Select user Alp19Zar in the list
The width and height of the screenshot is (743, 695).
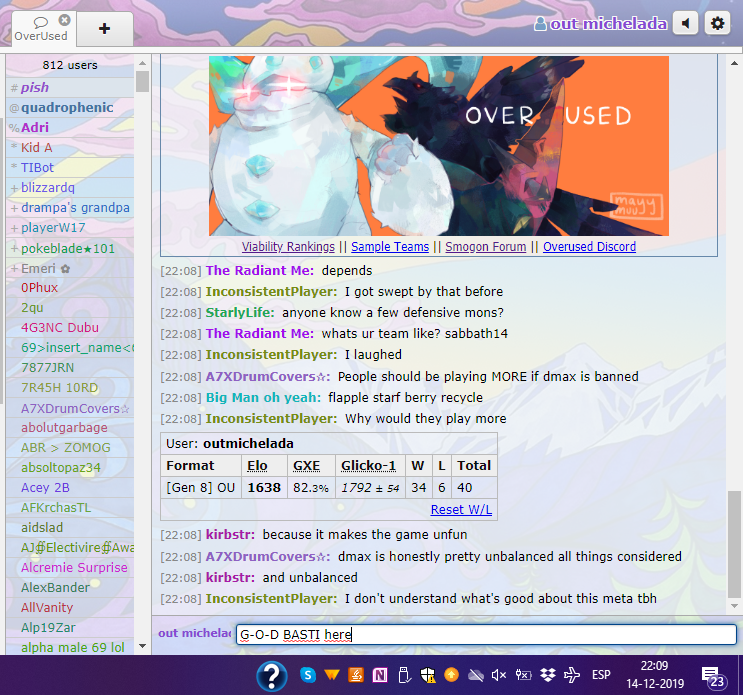(70, 627)
